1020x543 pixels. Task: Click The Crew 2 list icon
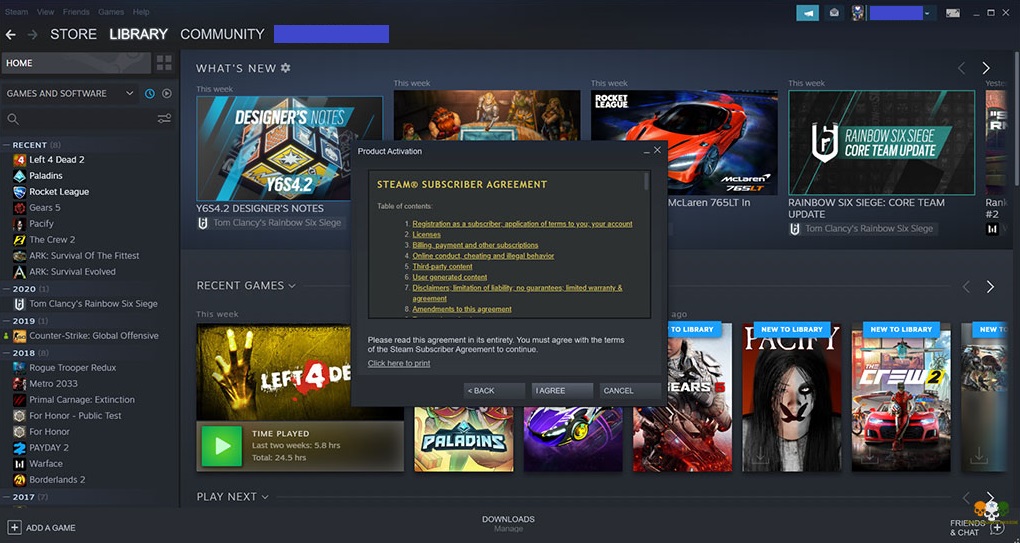[x=20, y=240]
